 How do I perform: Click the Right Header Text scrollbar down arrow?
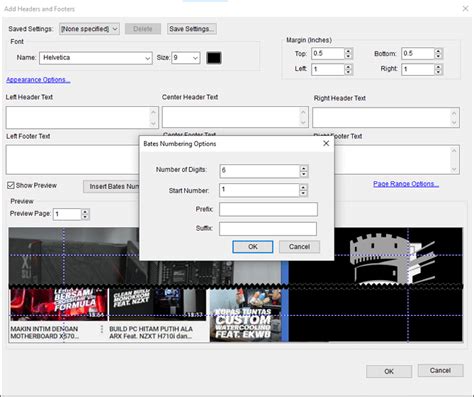pyautogui.click(x=454, y=122)
